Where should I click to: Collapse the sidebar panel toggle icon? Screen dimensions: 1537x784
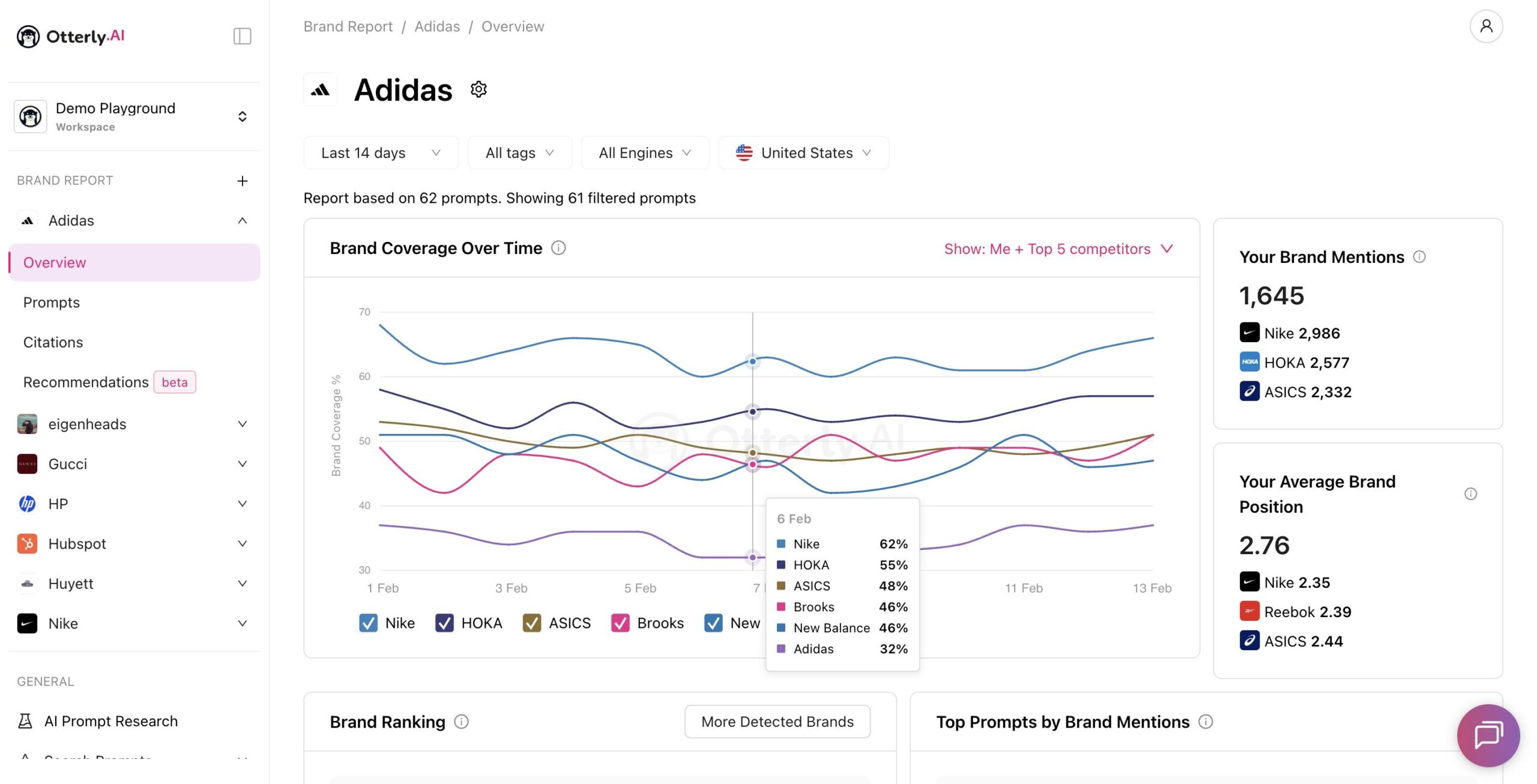(242, 36)
